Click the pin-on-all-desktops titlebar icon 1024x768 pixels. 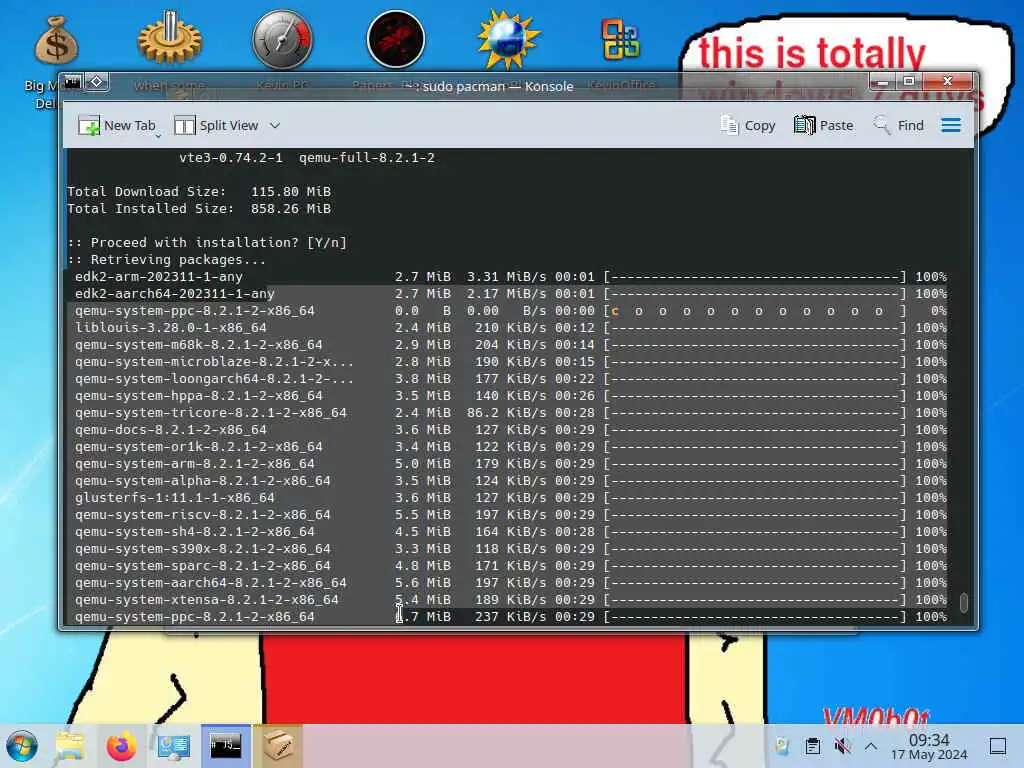(97, 82)
